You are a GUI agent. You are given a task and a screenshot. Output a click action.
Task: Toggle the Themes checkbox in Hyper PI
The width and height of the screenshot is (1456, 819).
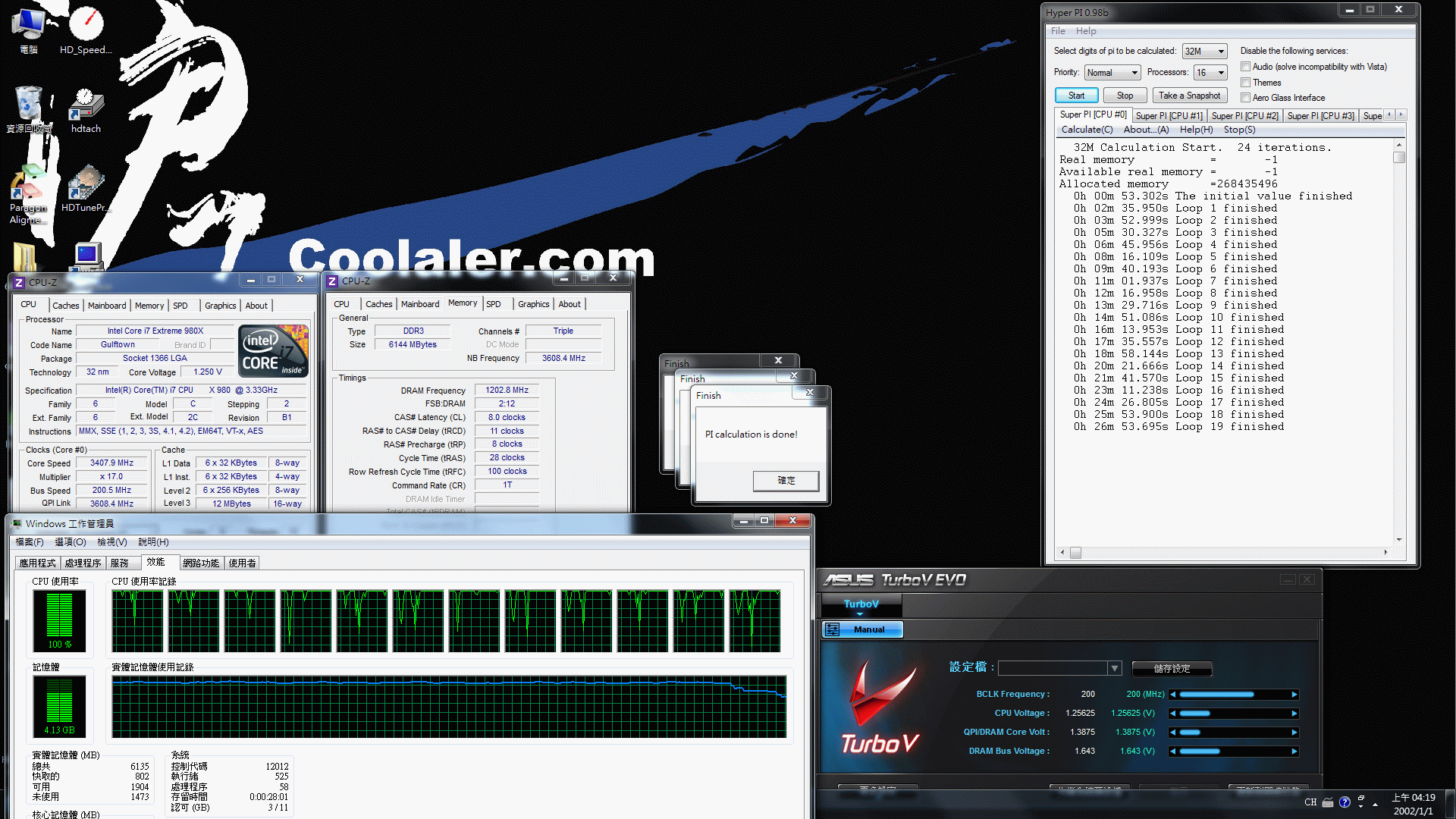coord(1245,83)
